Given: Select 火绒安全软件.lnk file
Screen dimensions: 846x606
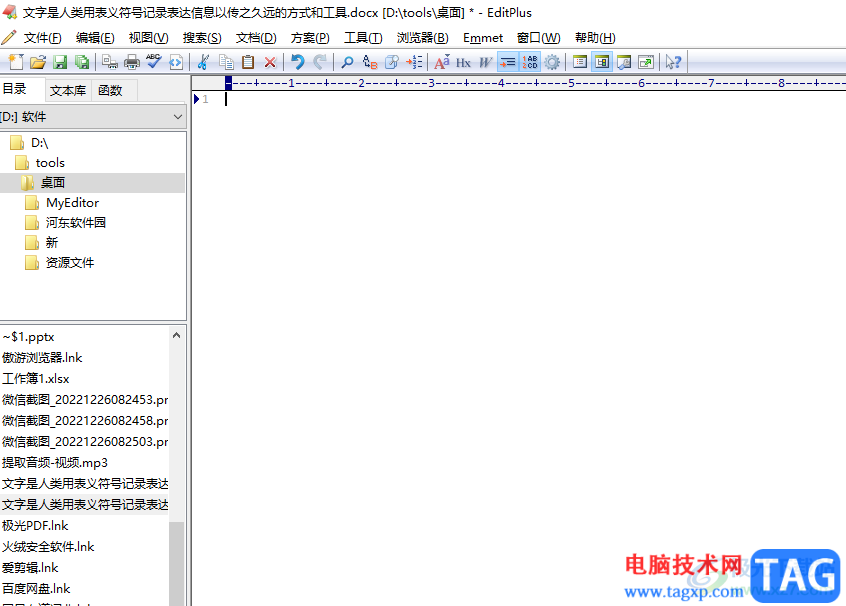Looking at the screenshot, I should pyautogui.click(x=48, y=547).
